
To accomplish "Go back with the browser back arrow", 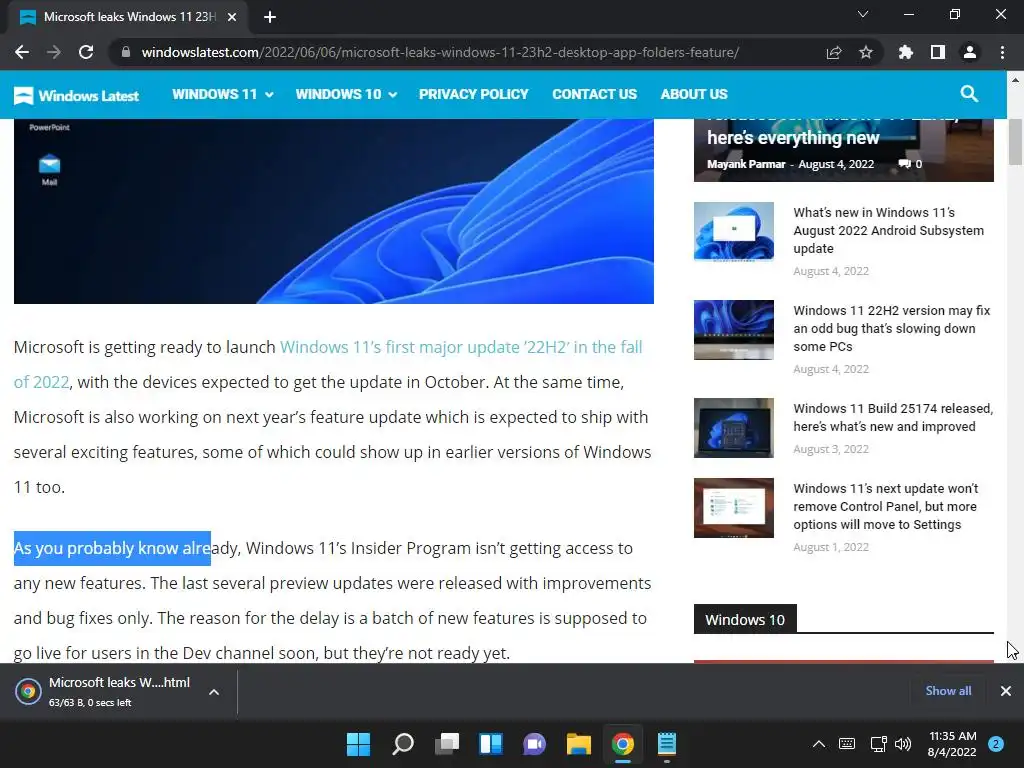I will pos(22,52).
